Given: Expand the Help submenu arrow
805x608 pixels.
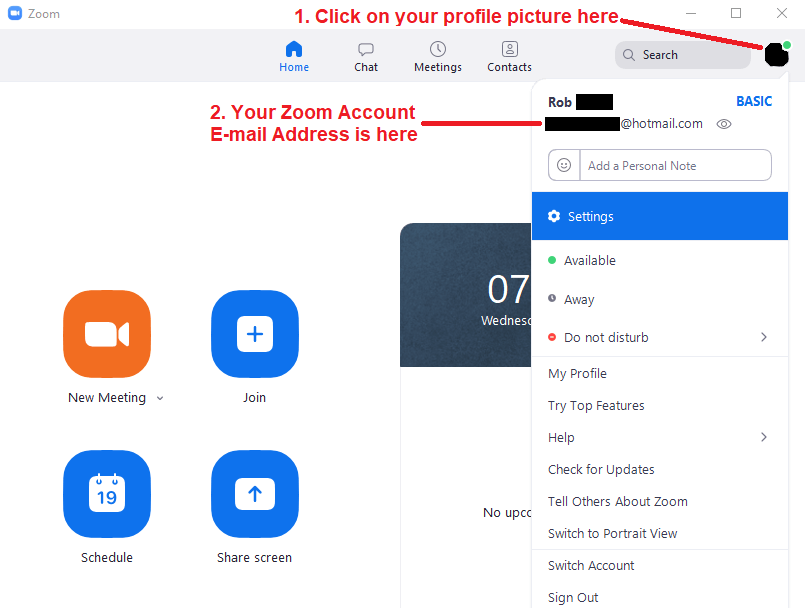Looking at the screenshot, I should pos(764,437).
